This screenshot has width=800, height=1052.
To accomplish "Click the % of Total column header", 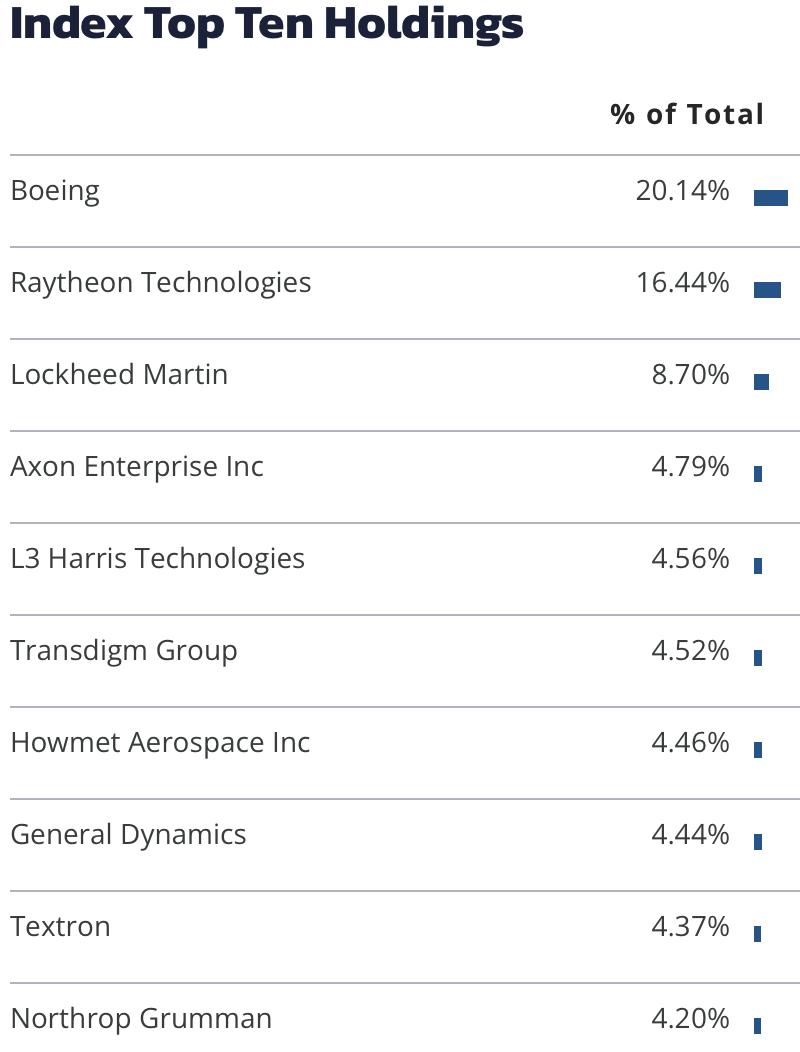I will click(x=687, y=114).
